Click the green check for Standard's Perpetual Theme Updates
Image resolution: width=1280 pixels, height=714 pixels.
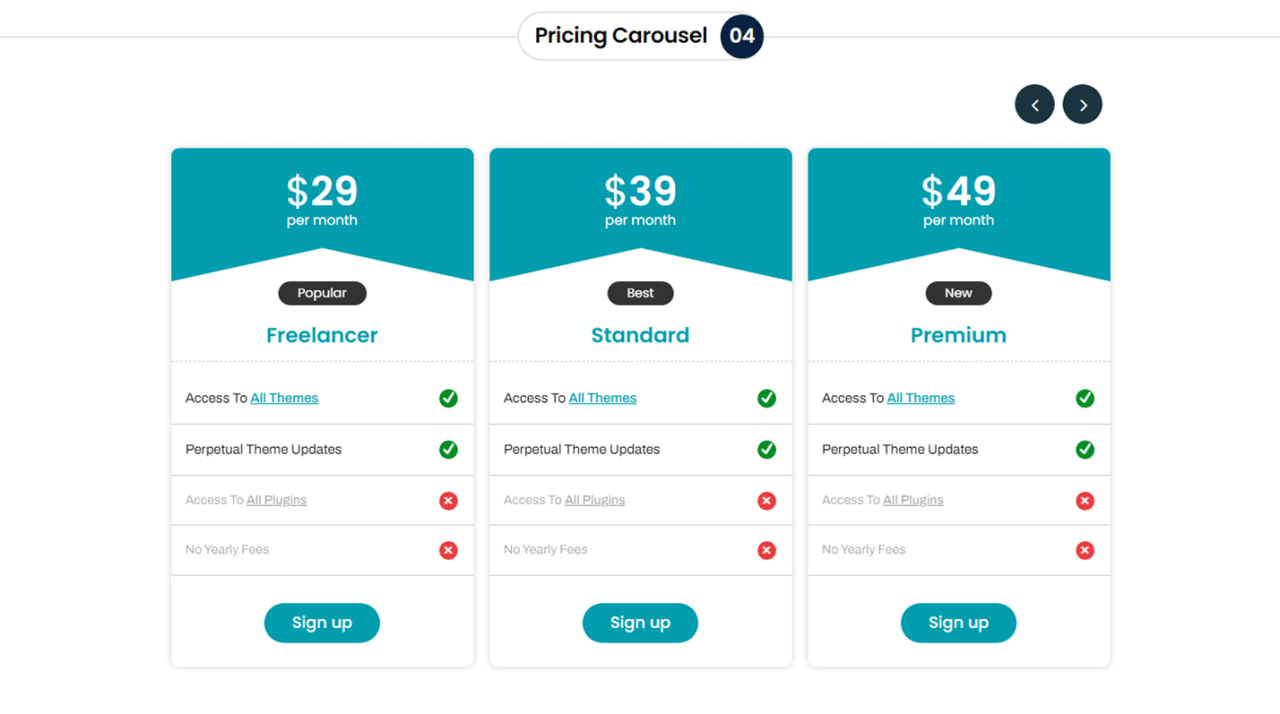tap(766, 449)
